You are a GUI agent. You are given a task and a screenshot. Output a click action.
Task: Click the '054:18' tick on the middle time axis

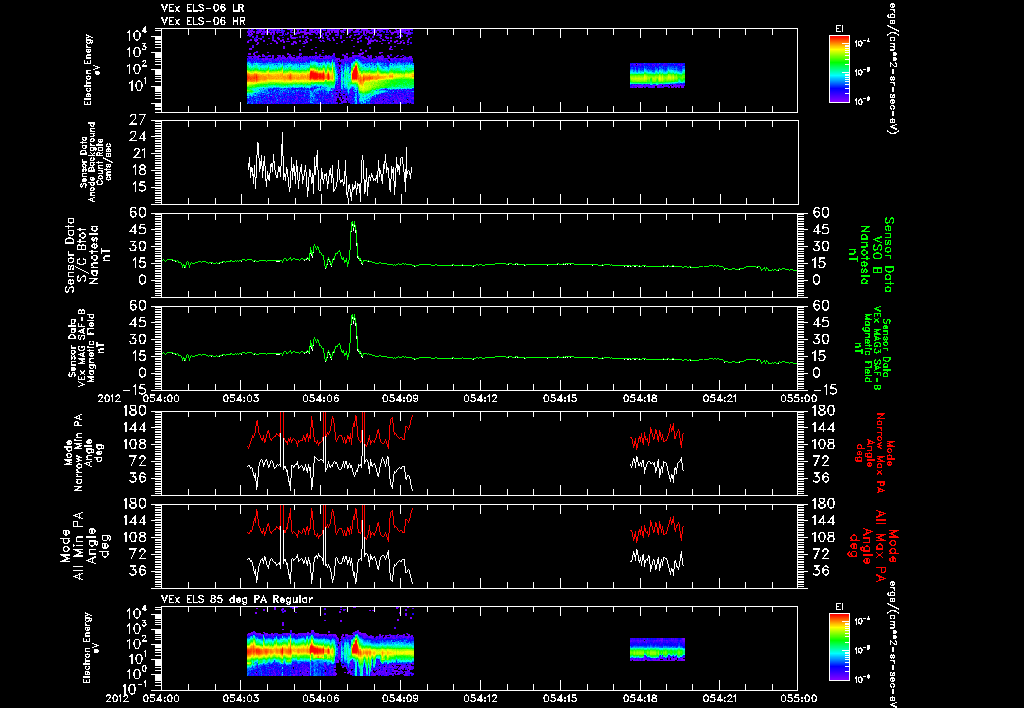(x=640, y=398)
